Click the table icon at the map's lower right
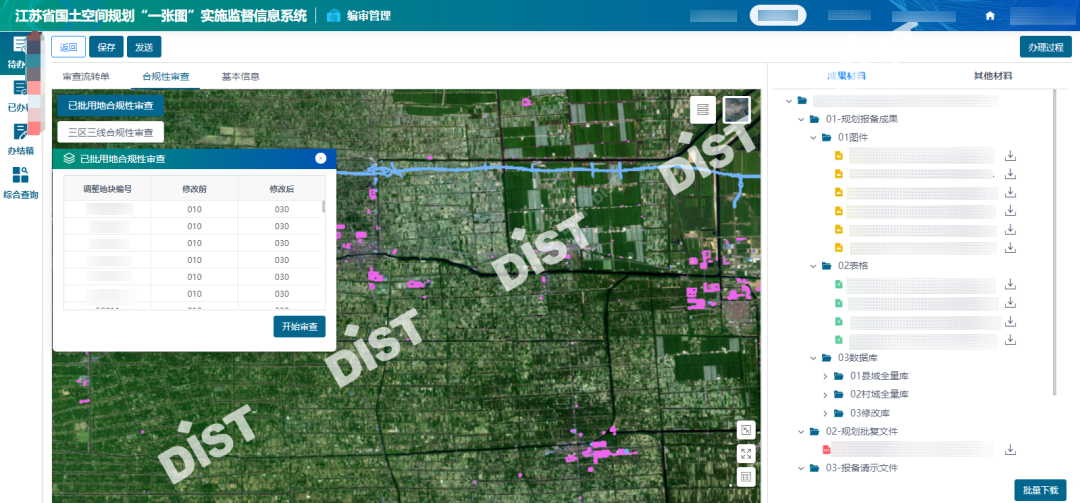Viewport: 1080px width, 503px height. pos(746,476)
